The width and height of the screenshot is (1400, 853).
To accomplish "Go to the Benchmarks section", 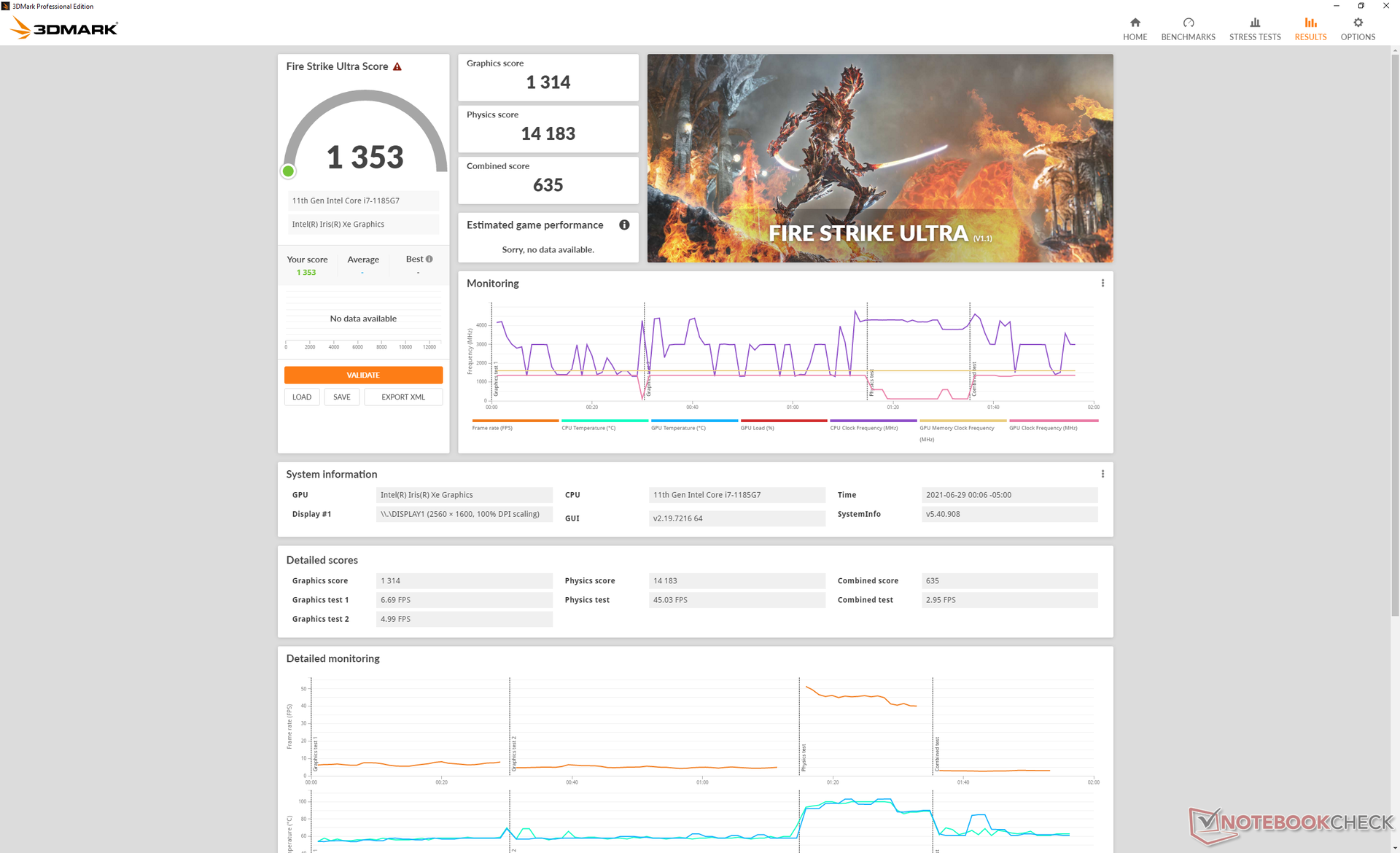I will tap(1188, 29).
